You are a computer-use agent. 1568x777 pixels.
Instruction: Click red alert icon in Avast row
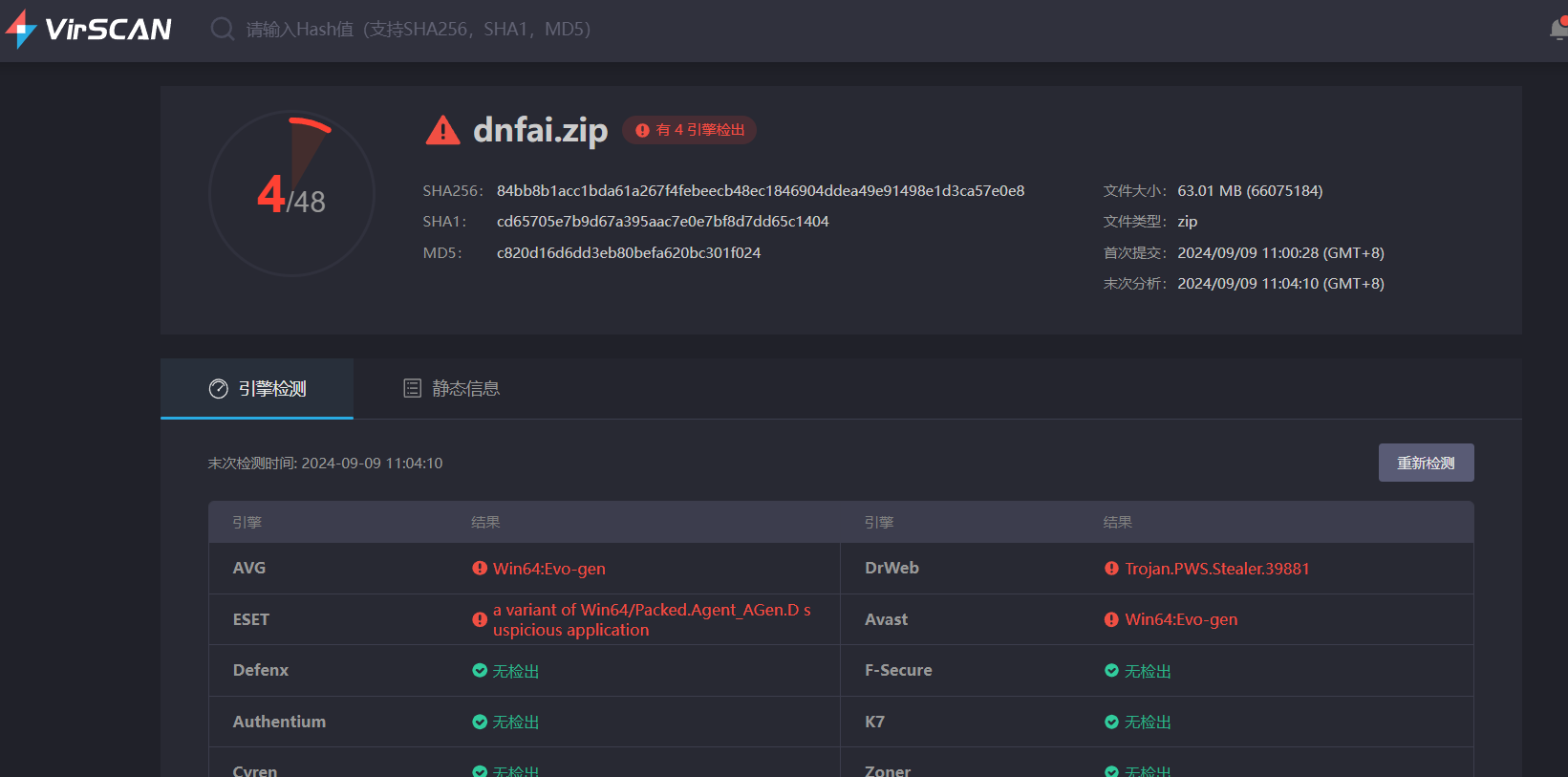(x=1111, y=619)
